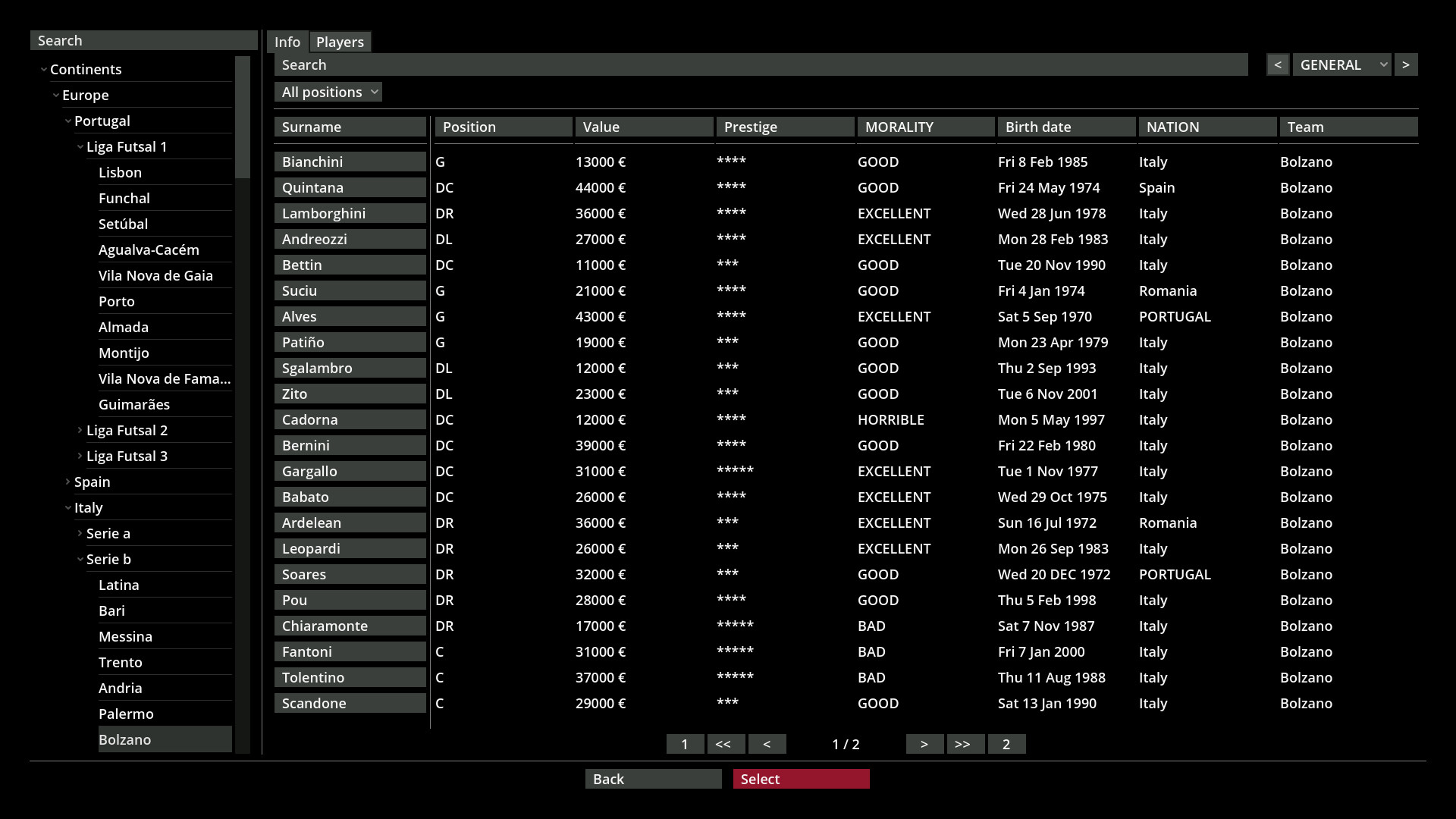Viewport: 1456px width, 819px height.
Task: Open the GENERAL view dropdown
Action: (1341, 64)
